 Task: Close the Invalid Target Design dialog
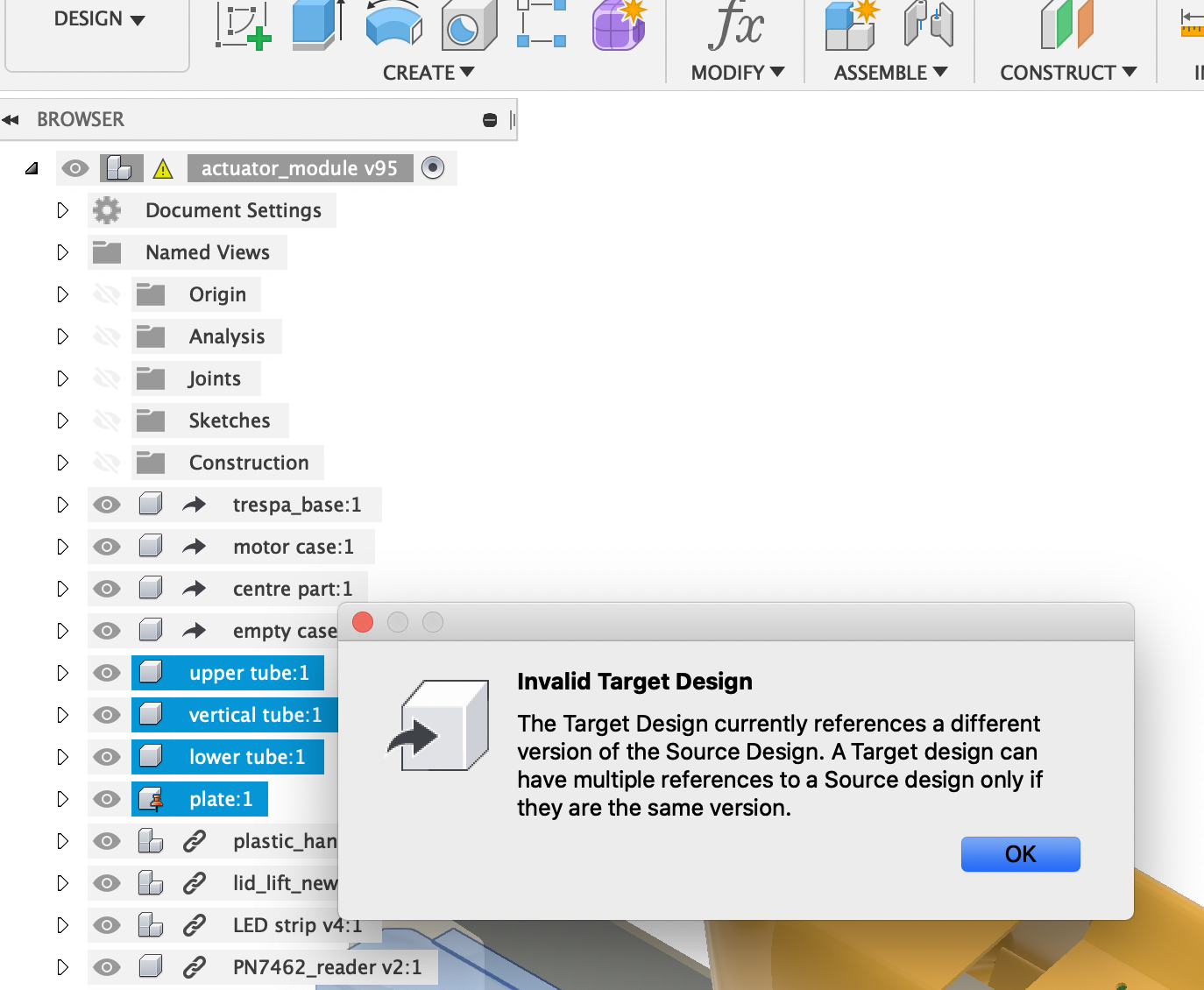pyautogui.click(x=363, y=622)
